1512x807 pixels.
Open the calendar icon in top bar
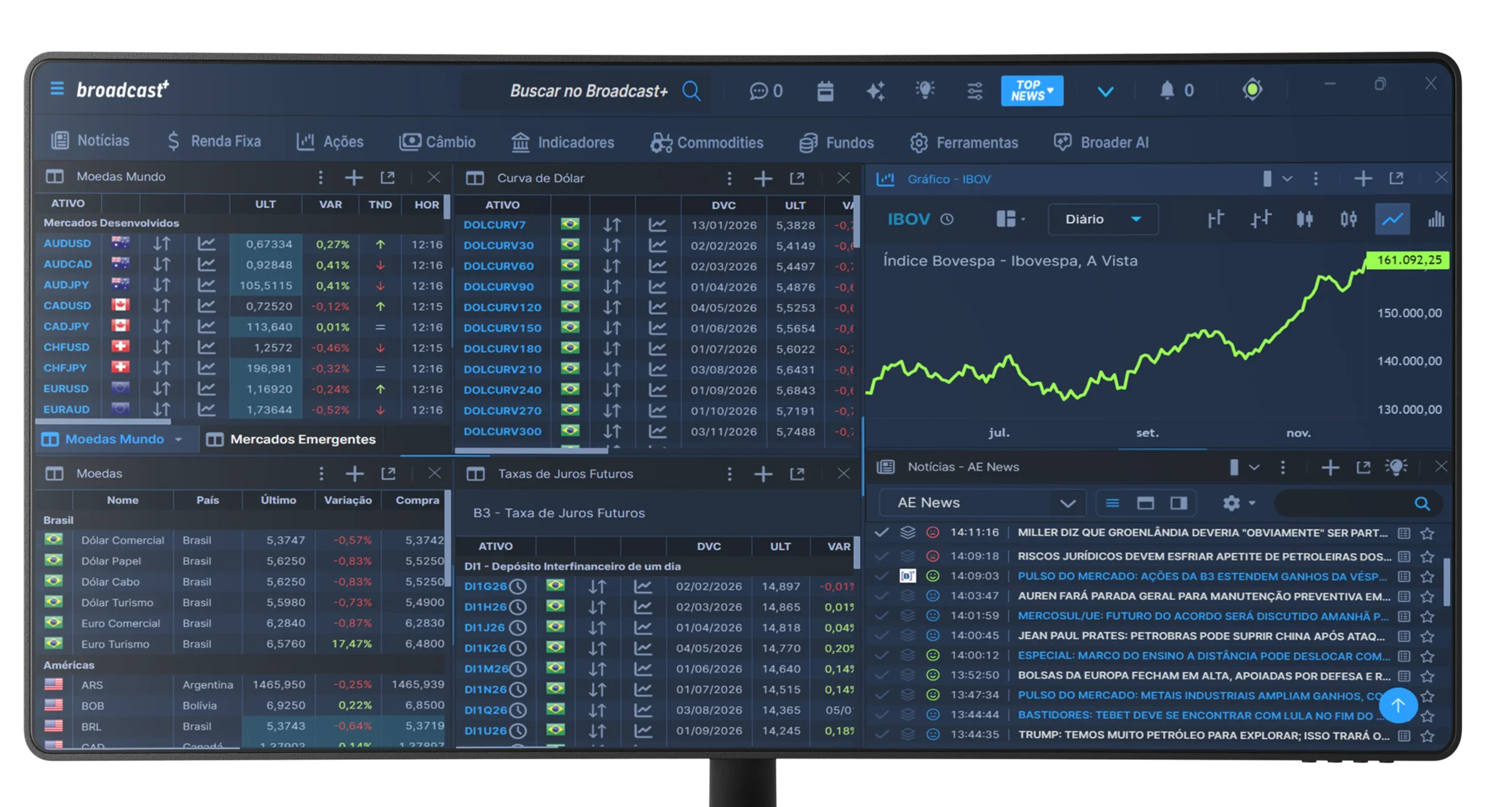825,91
